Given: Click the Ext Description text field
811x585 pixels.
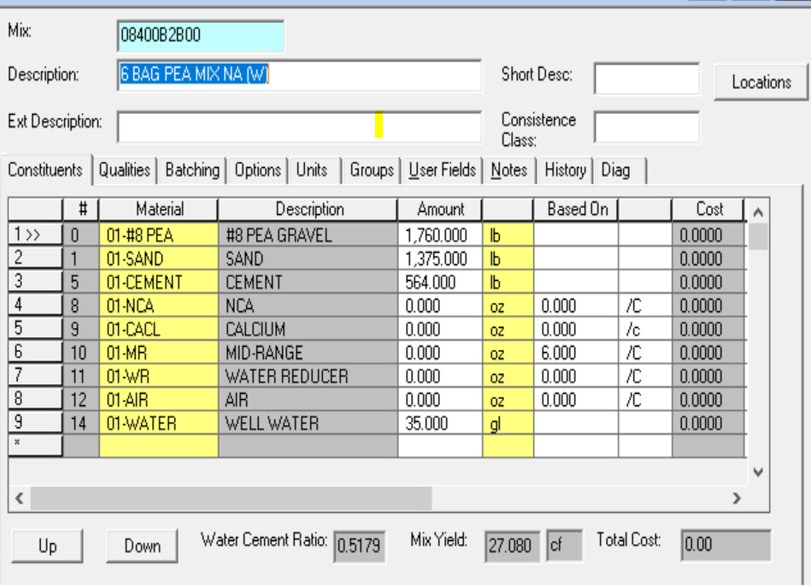Looking at the screenshot, I should coord(299,126).
